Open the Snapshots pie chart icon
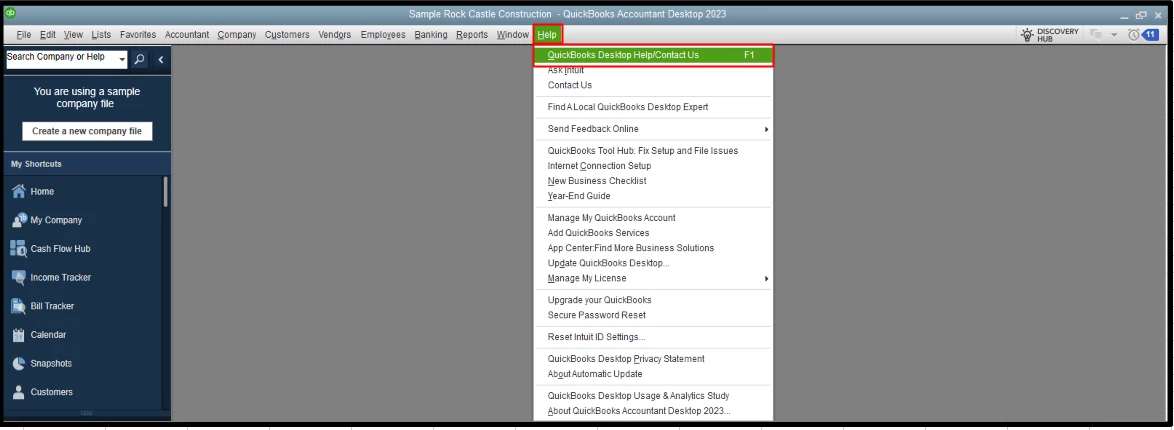Image resolution: width=1174 pixels, height=430 pixels. 19,363
